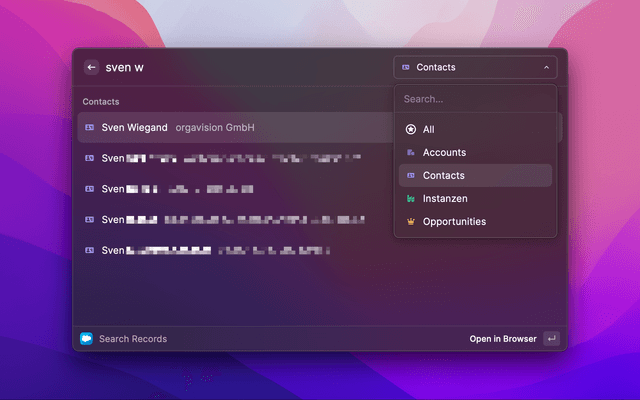Click the contact card icon beside Sven Wiegand
Screen dimensions: 640x400
click(x=89, y=128)
